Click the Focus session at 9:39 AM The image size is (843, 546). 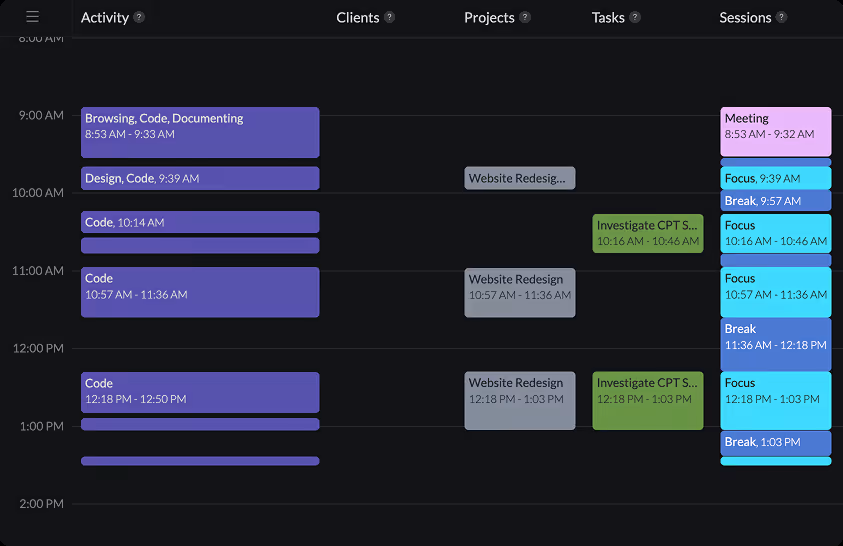coord(775,178)
